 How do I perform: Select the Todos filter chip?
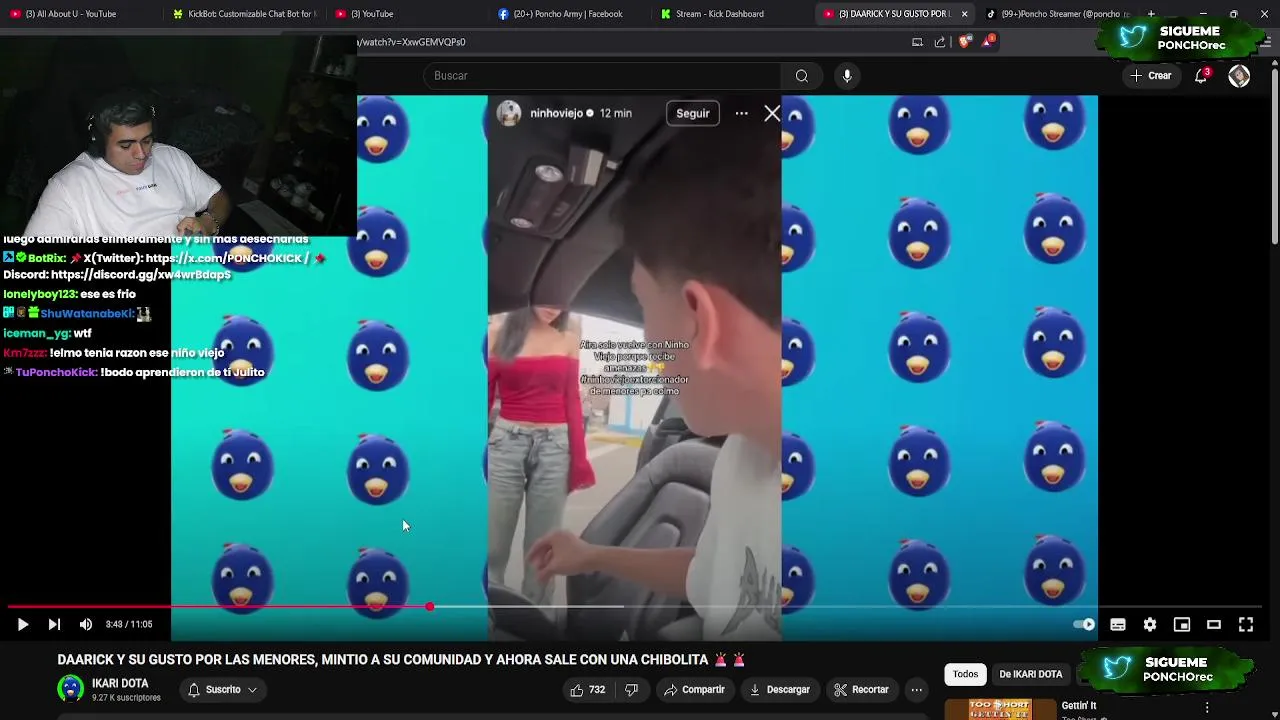(965, 674)
